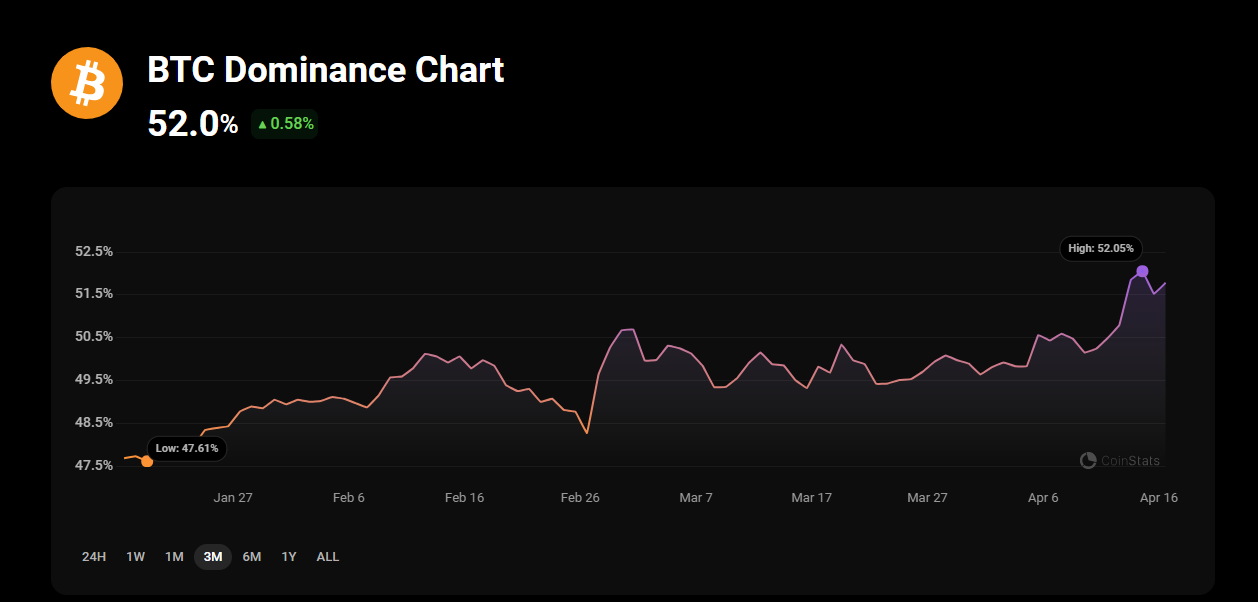Image resolution: width=1258 pixels, height=602 pixels.
Task: Click the green up-arrow triangle icon
Action: pyautogui.click(x=262, y=124)
